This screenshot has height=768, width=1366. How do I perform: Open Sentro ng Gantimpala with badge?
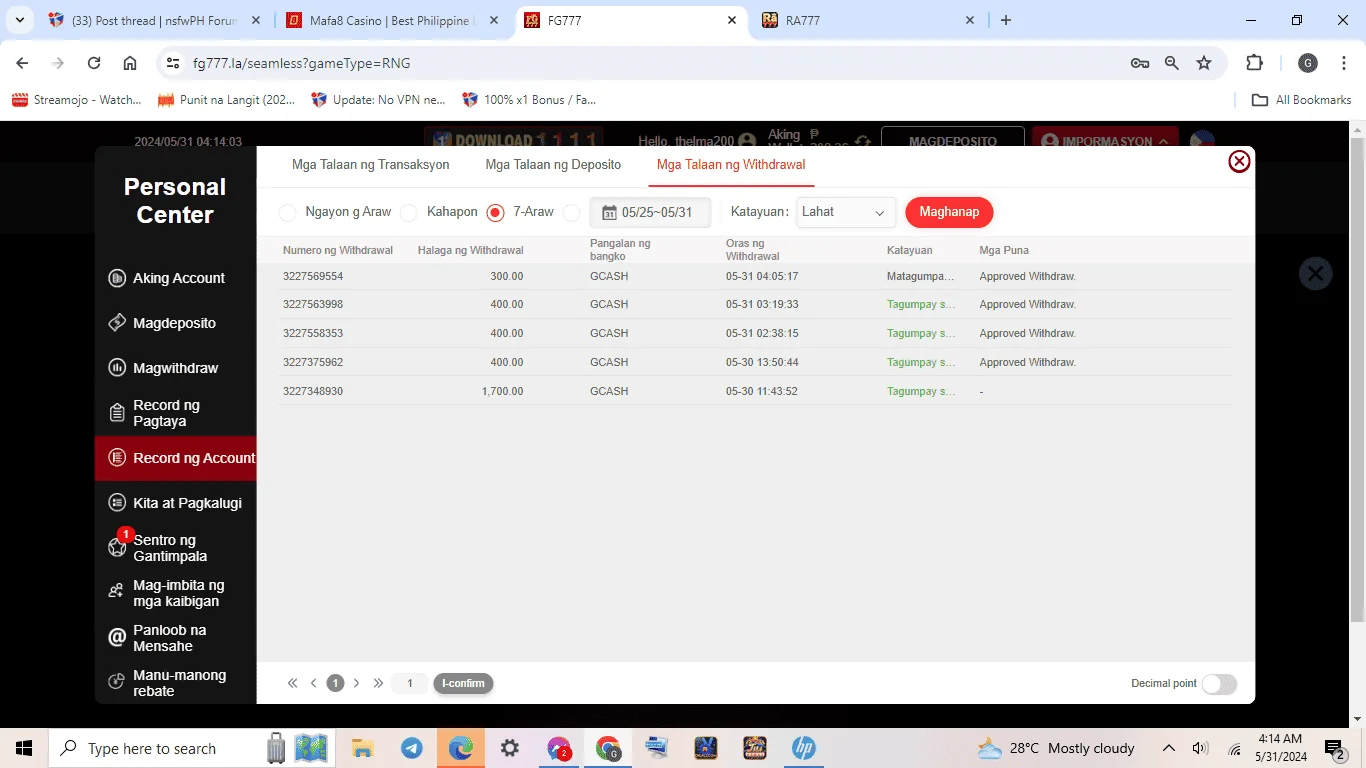tap(175, 548)
